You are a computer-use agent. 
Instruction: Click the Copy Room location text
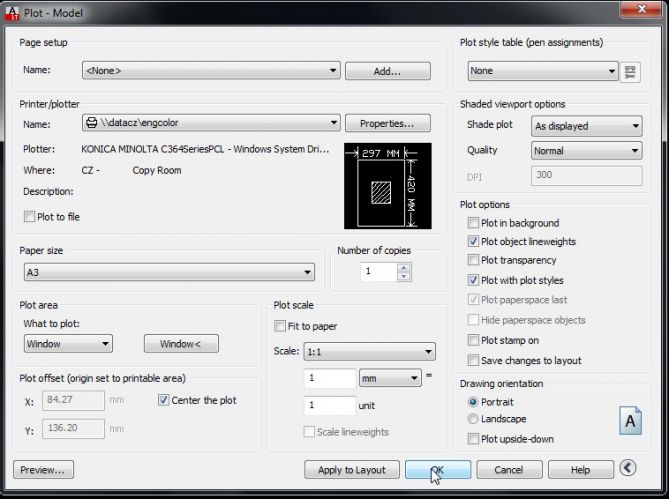[157, 171]
